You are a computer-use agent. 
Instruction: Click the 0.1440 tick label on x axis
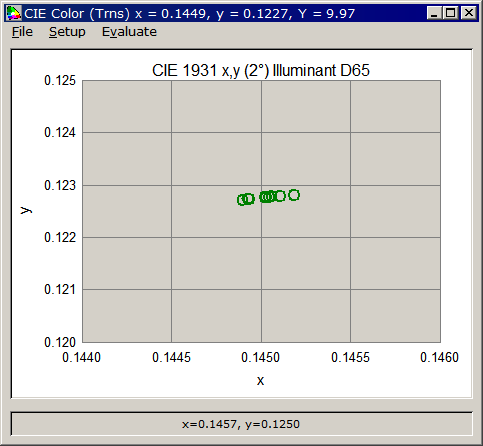pos(81,357)
